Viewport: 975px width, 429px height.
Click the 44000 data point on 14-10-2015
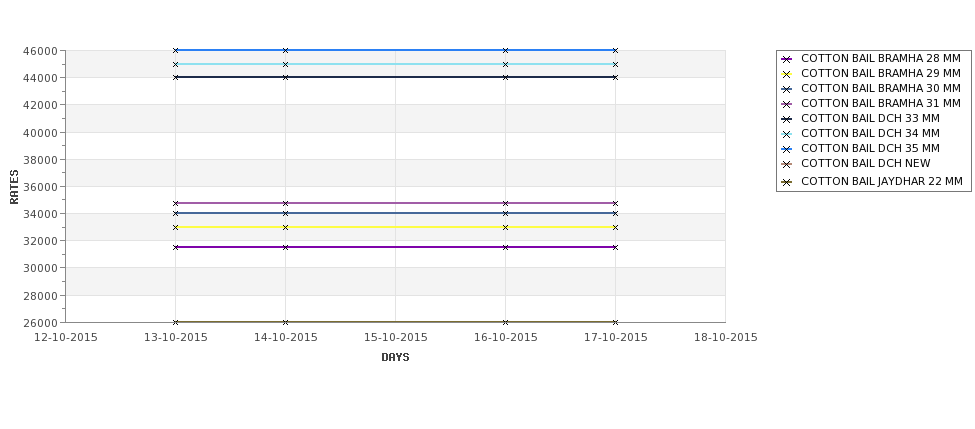click(285, 77)
